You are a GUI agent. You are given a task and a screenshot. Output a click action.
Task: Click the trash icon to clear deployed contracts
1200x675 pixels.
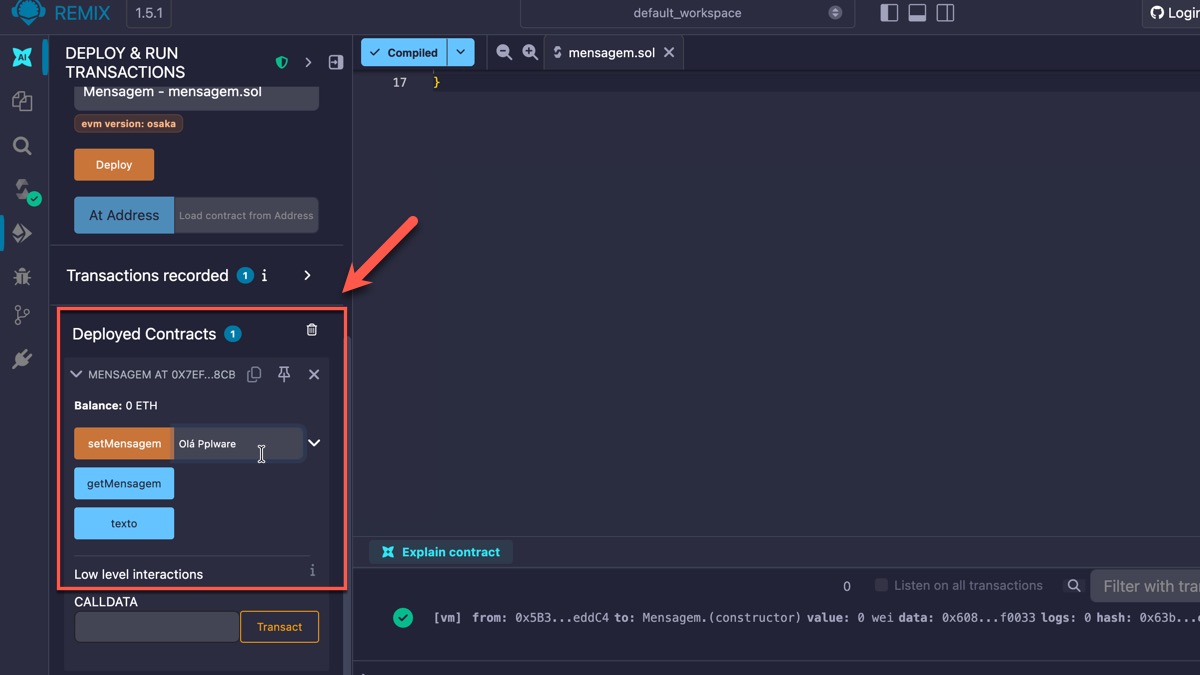pyautogui.click(x=312, y=330)
